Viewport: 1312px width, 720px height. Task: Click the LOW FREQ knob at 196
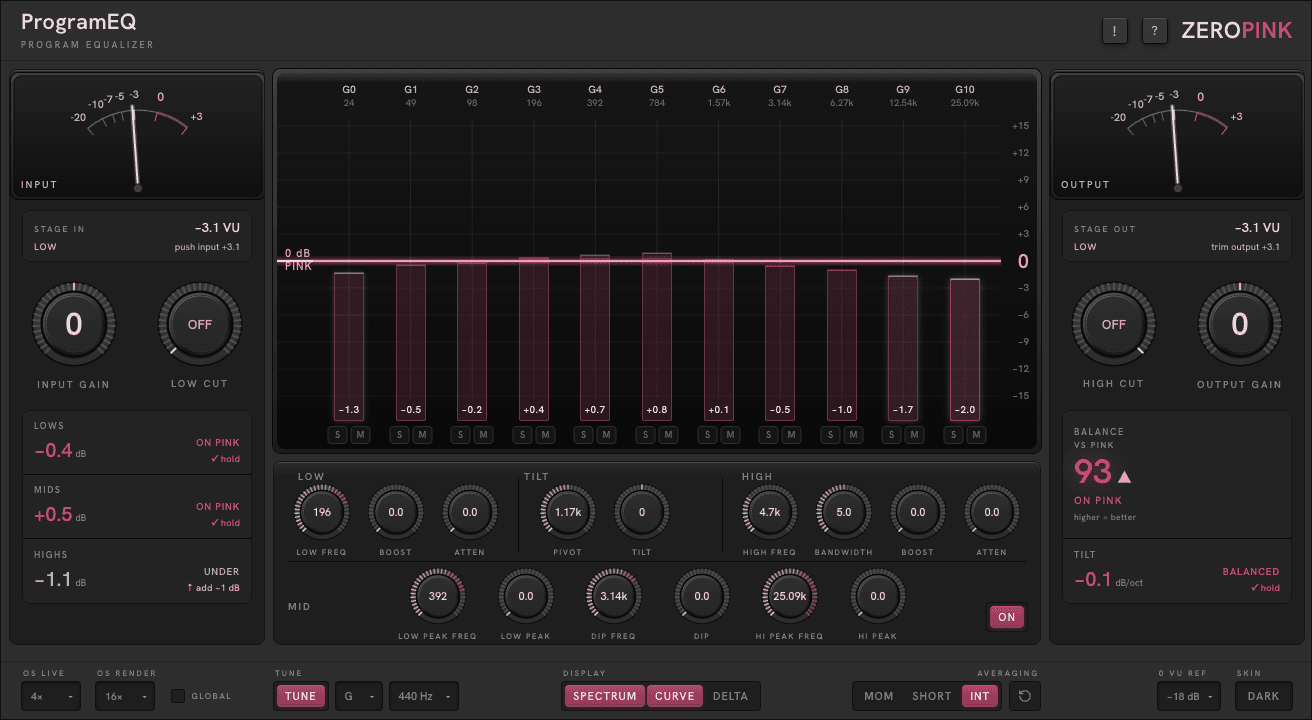tap(322, 512)
